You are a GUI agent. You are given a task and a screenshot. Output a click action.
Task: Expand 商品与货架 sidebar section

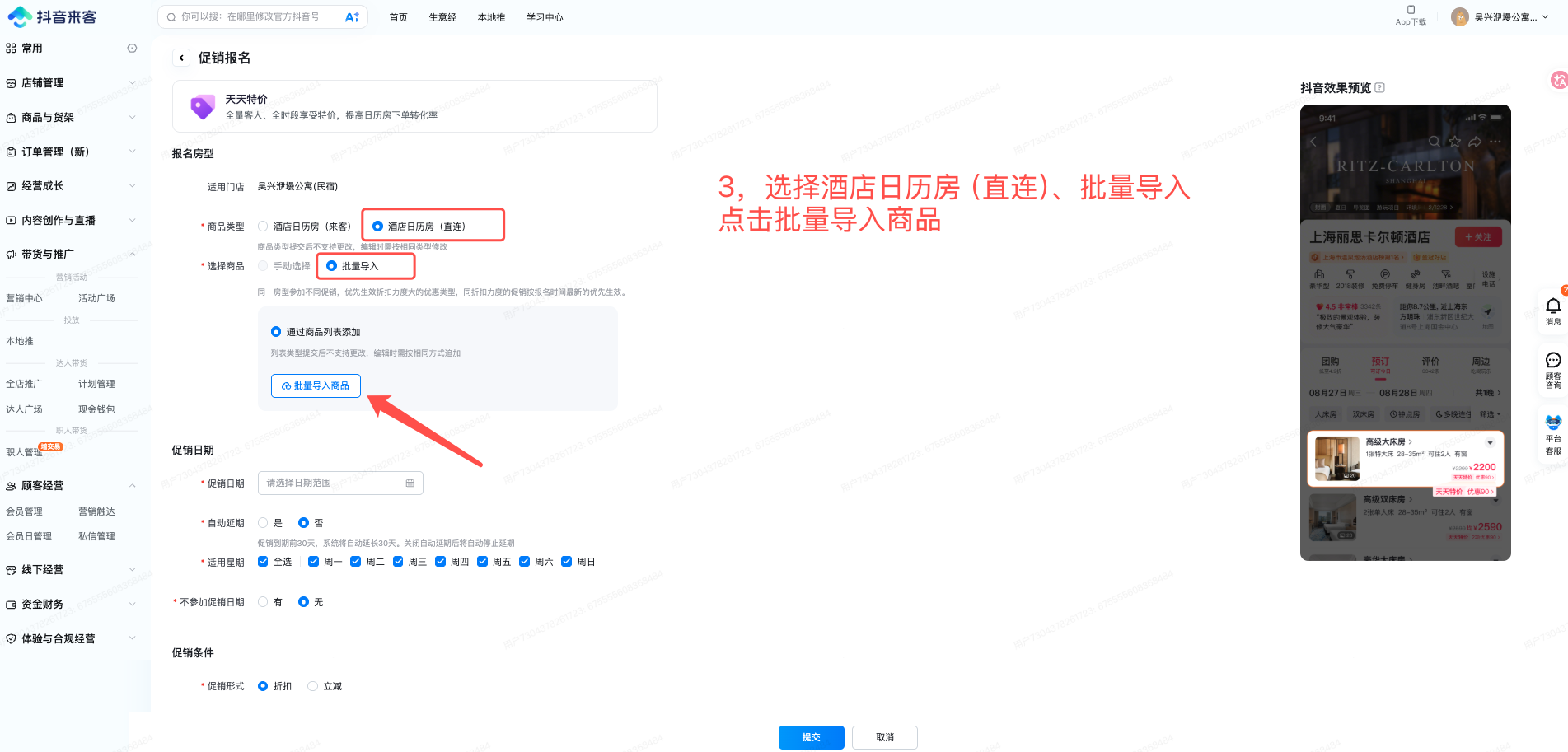tap(132, 118)
